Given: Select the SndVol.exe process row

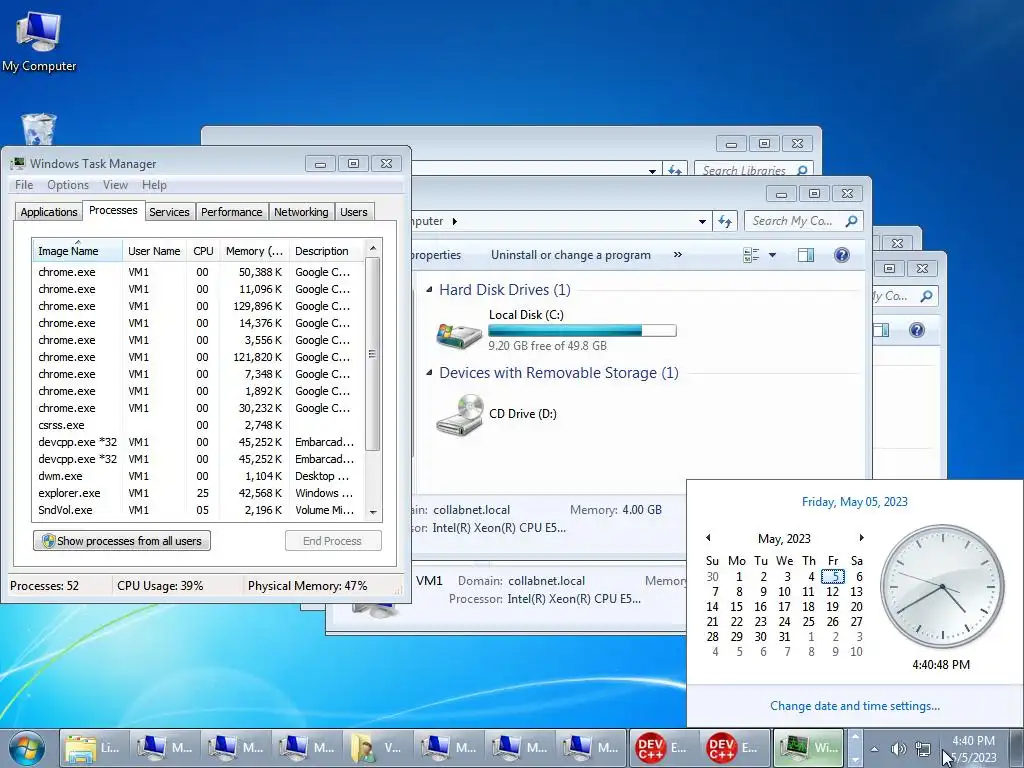Looking at the screenshot, I should click(x=199, y=510).
